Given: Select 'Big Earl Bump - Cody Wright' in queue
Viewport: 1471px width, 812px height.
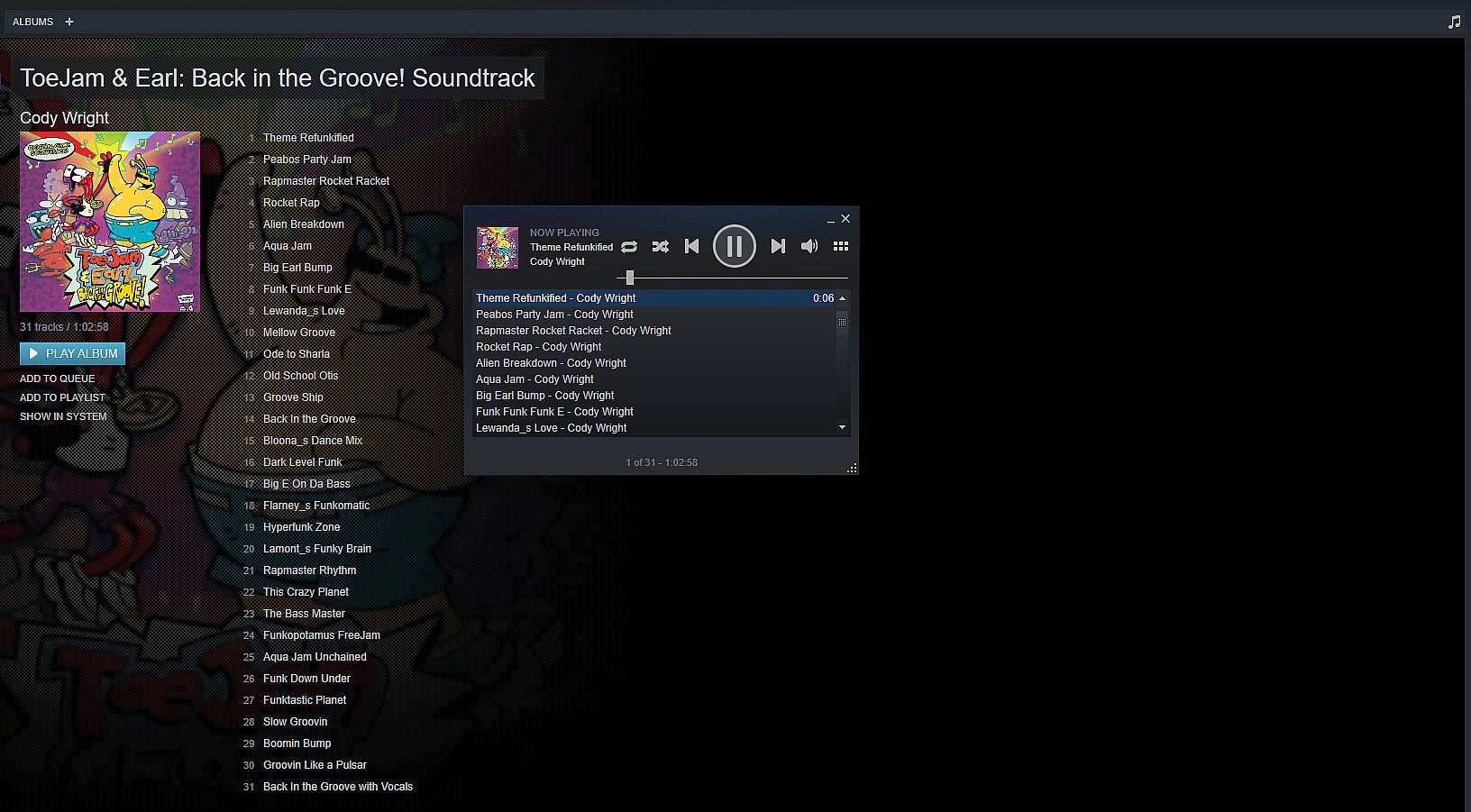Looking at the screenshot, I should point(655,396).
